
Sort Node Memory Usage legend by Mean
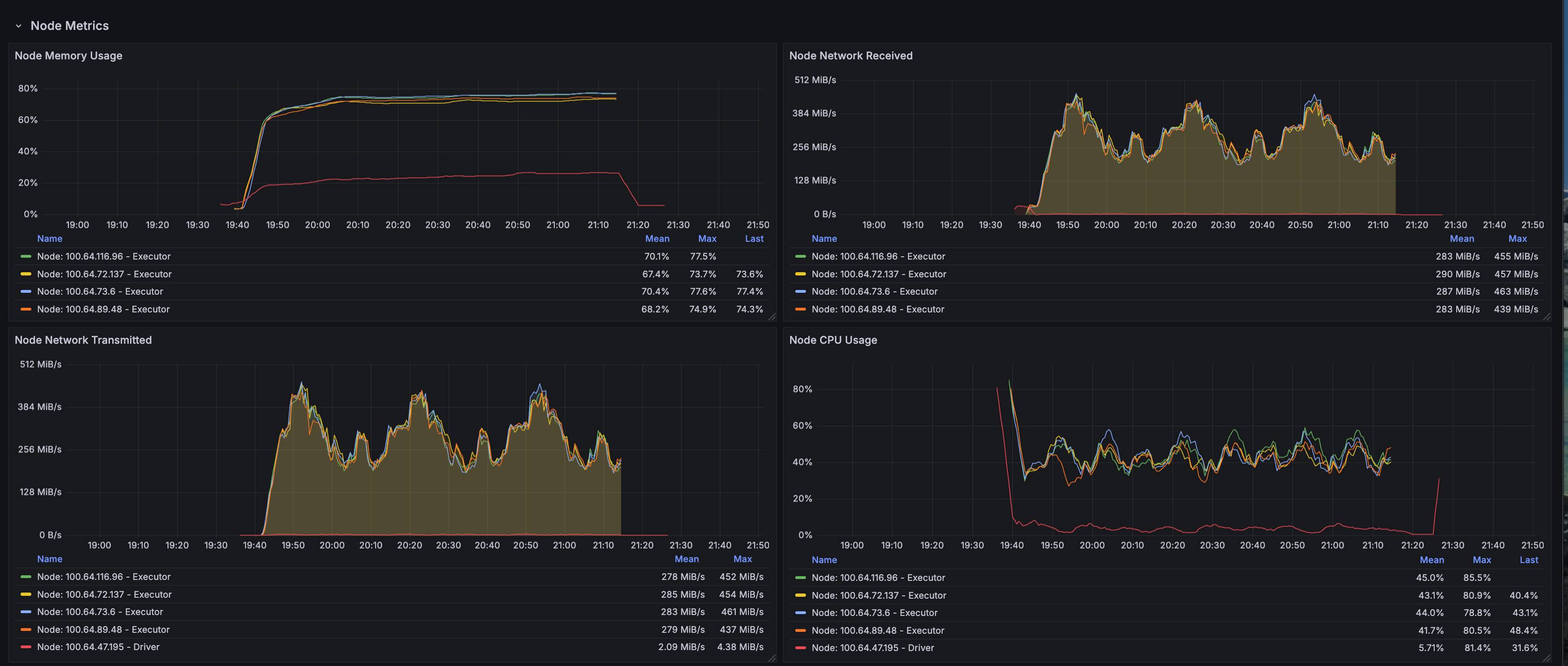[657, 239]
